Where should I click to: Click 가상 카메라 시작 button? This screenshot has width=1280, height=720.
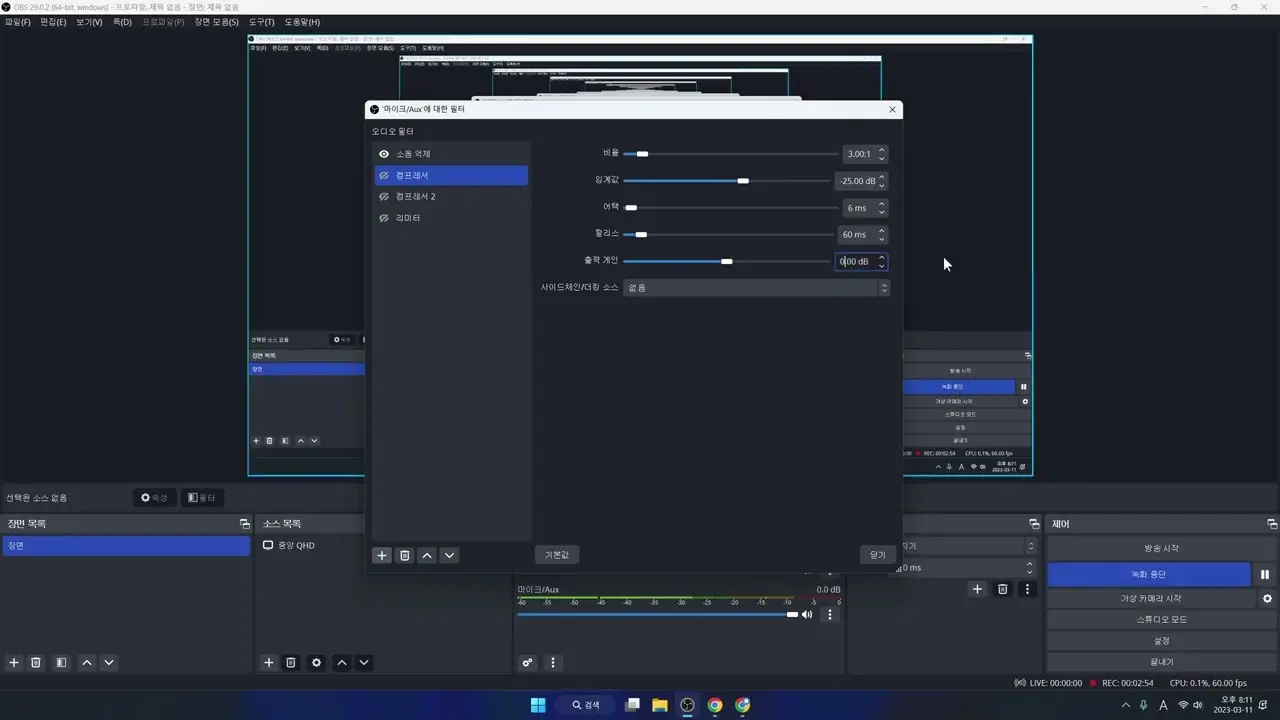[x=1150, y=599]
